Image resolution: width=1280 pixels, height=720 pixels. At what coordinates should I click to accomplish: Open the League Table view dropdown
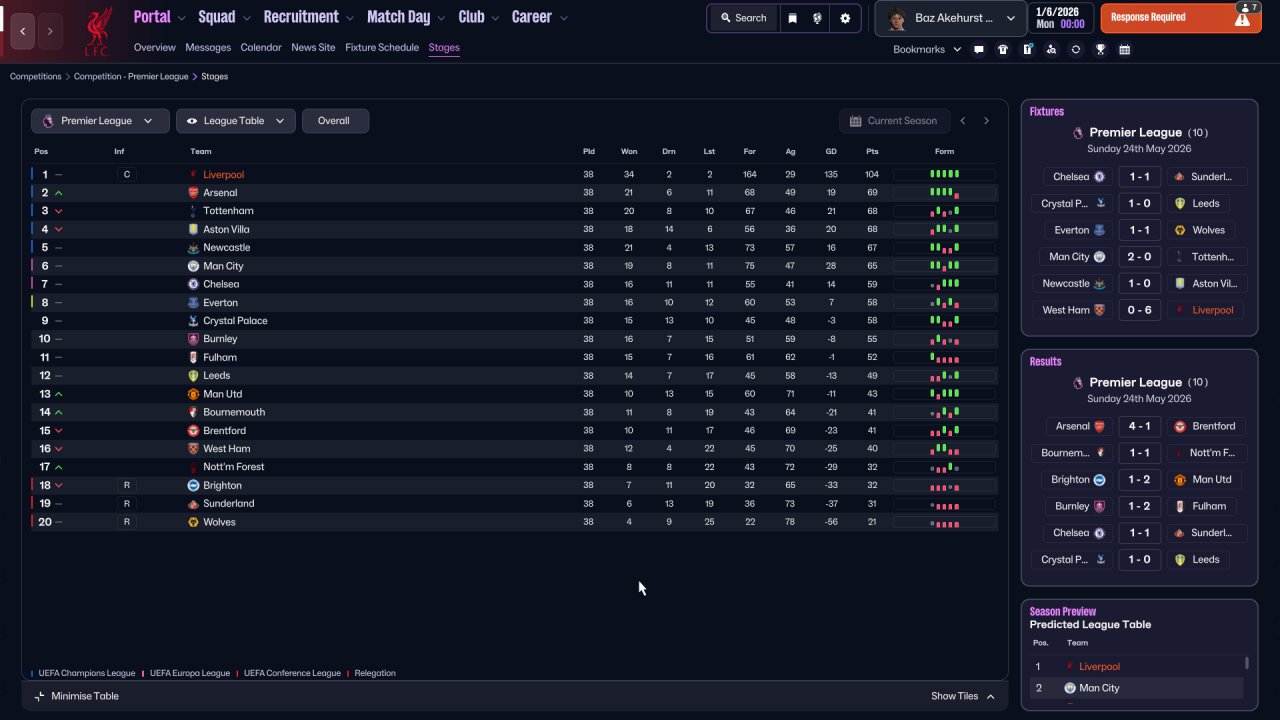coord(236,121)
